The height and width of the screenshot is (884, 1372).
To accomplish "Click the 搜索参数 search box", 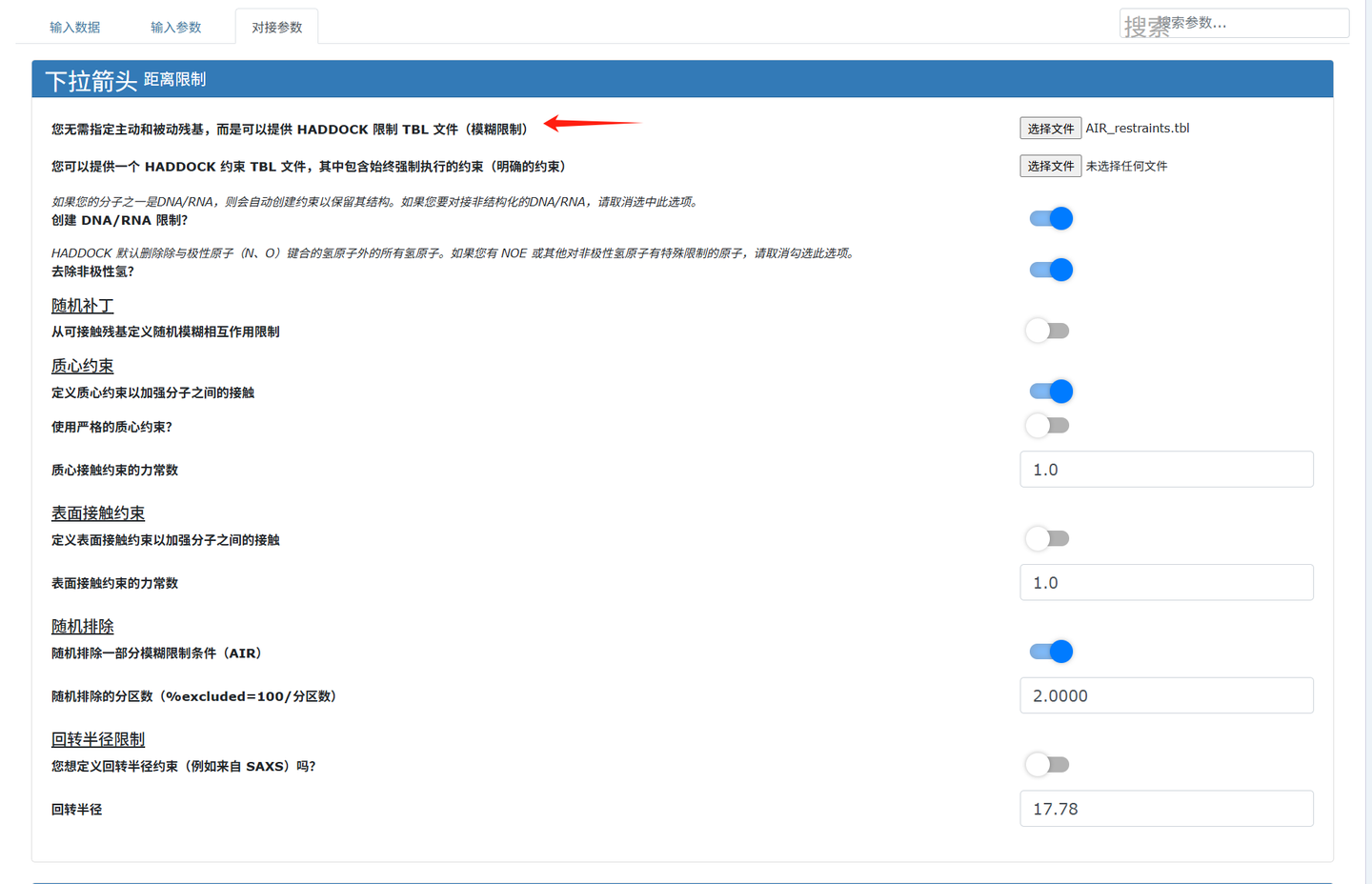I will tap(1234, 22).
